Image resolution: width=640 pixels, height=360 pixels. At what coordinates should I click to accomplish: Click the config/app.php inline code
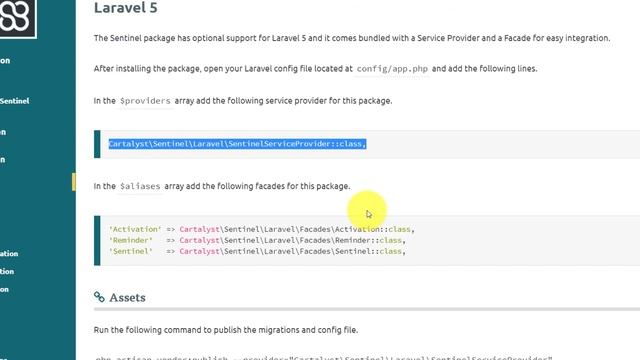392,69
